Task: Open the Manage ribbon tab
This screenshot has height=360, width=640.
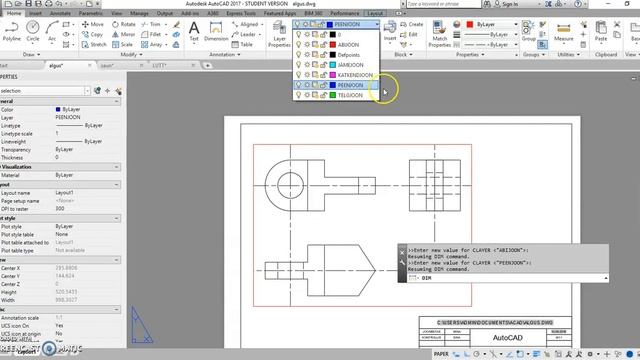Action: tap(139, 13)
